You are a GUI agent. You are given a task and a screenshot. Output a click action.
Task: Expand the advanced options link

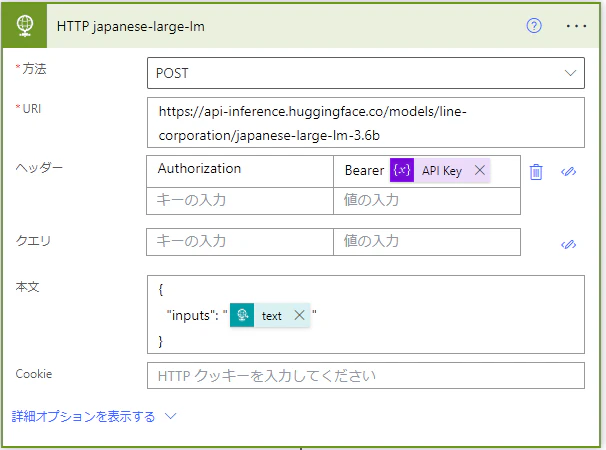click(94, 416)
